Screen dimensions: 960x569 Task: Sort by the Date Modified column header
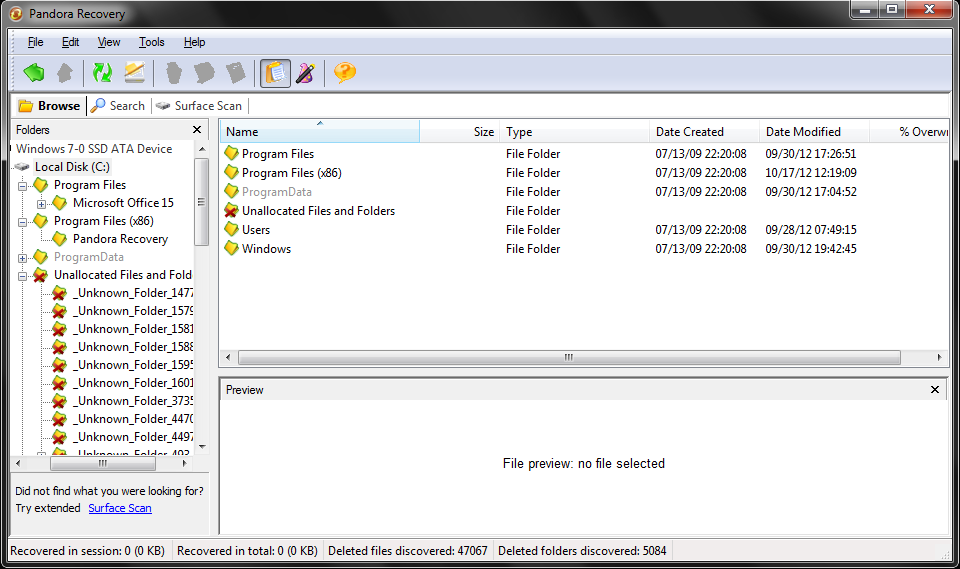[814, 131]
